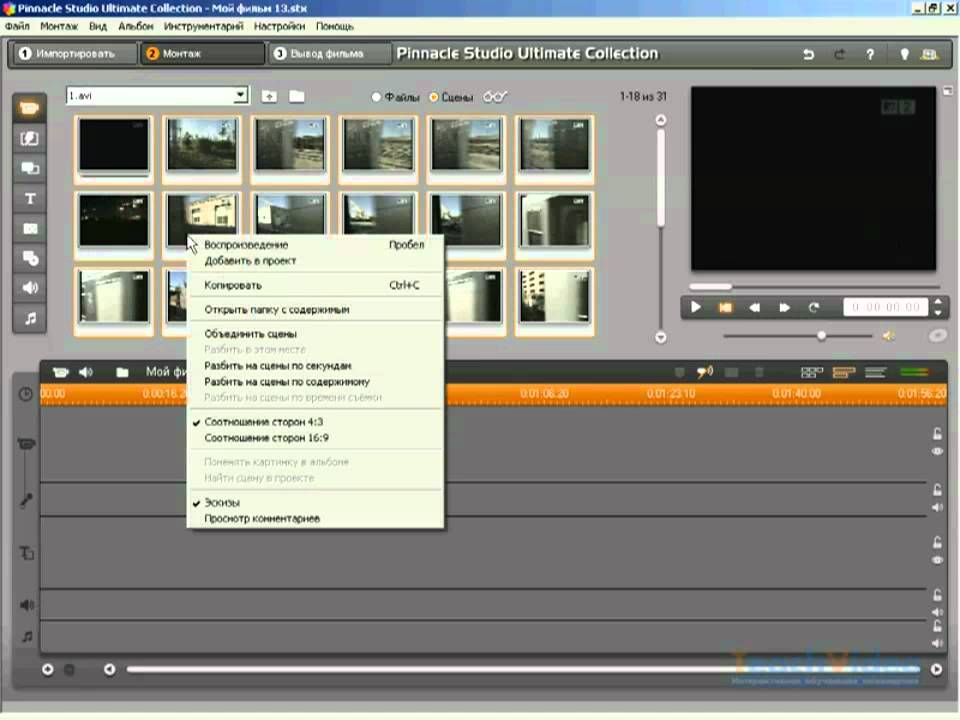
Task: Open the still images album tab
Action: point(29,228)
